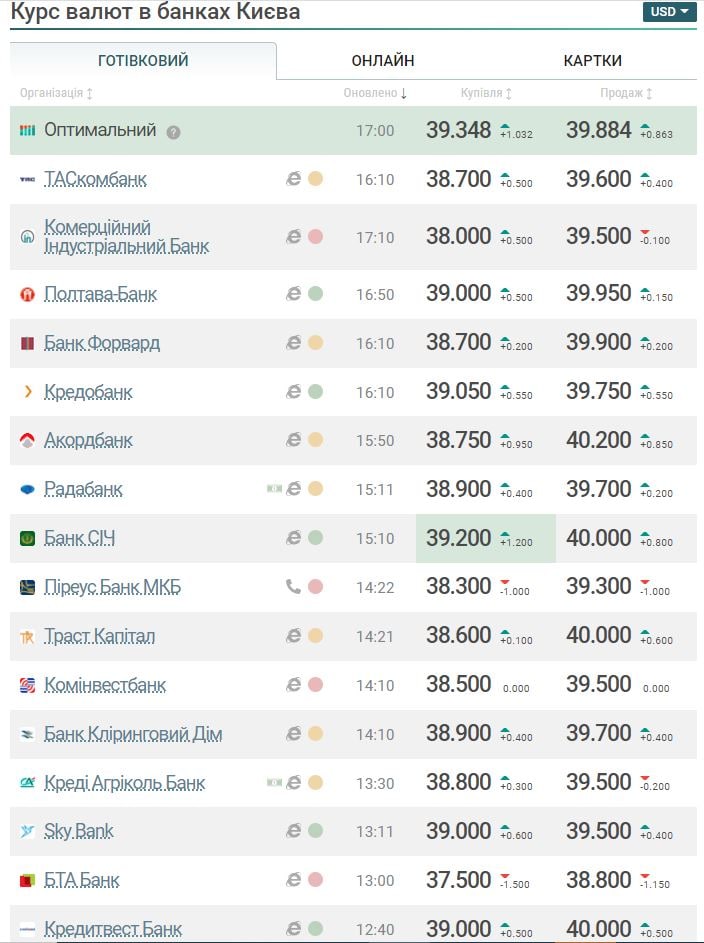Switch to the КАРТКИ tab
The width and height of the screenshot is (704, 943).
pyautogui.click(x=592, y=61)
